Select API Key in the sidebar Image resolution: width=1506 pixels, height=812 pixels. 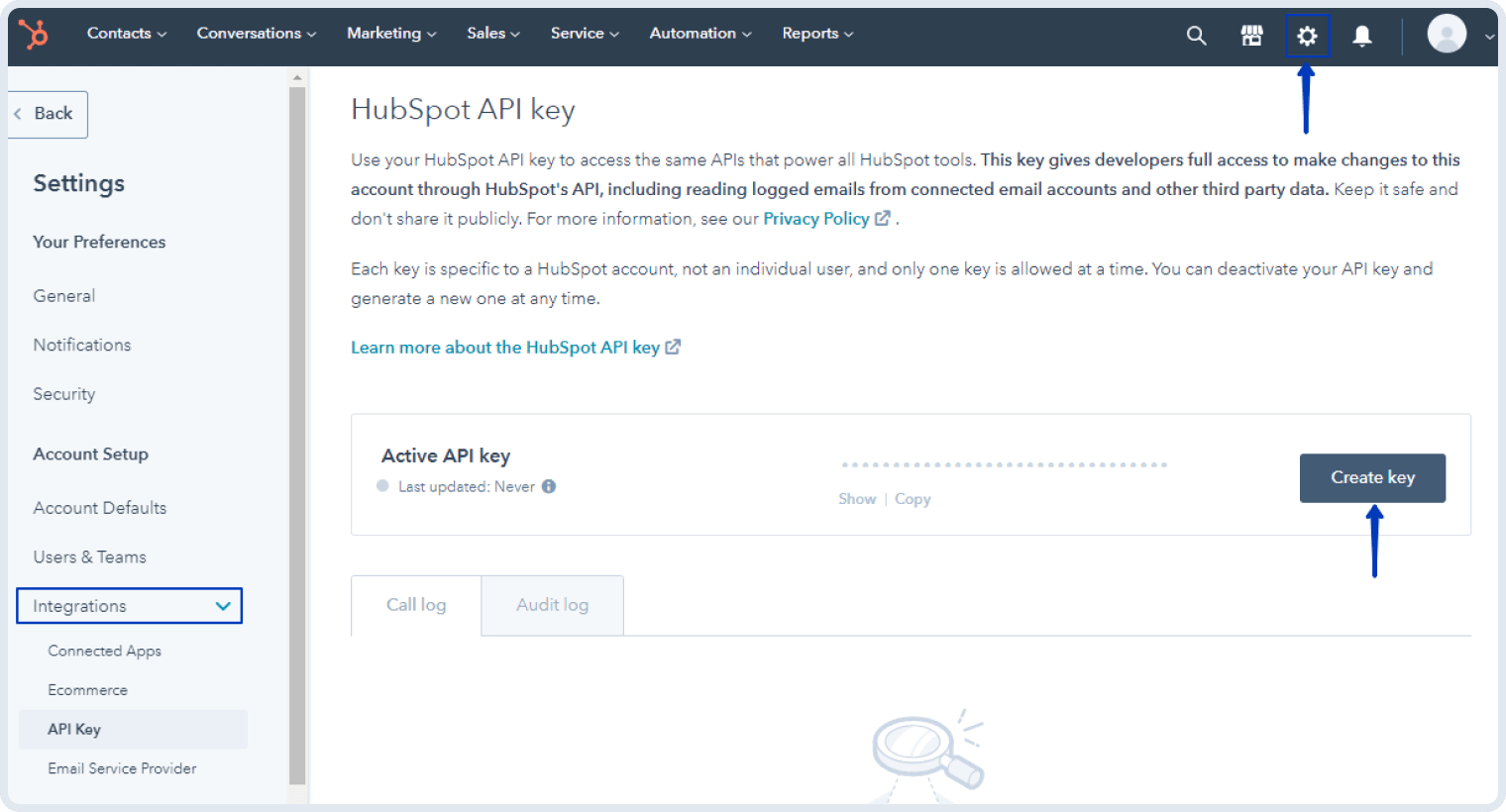pos(74,729)
